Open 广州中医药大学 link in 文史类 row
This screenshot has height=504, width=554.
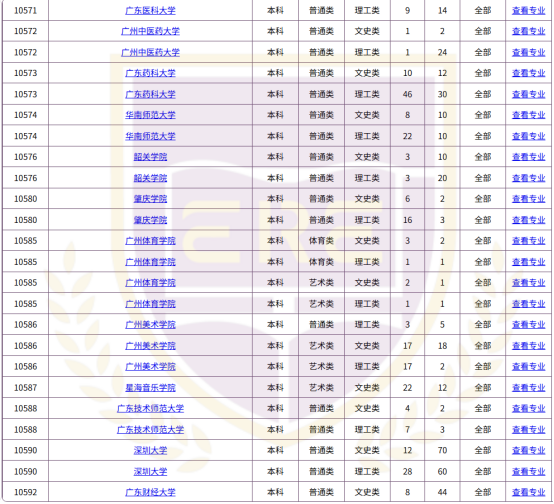pyautogui.click(x=150, y=31)
